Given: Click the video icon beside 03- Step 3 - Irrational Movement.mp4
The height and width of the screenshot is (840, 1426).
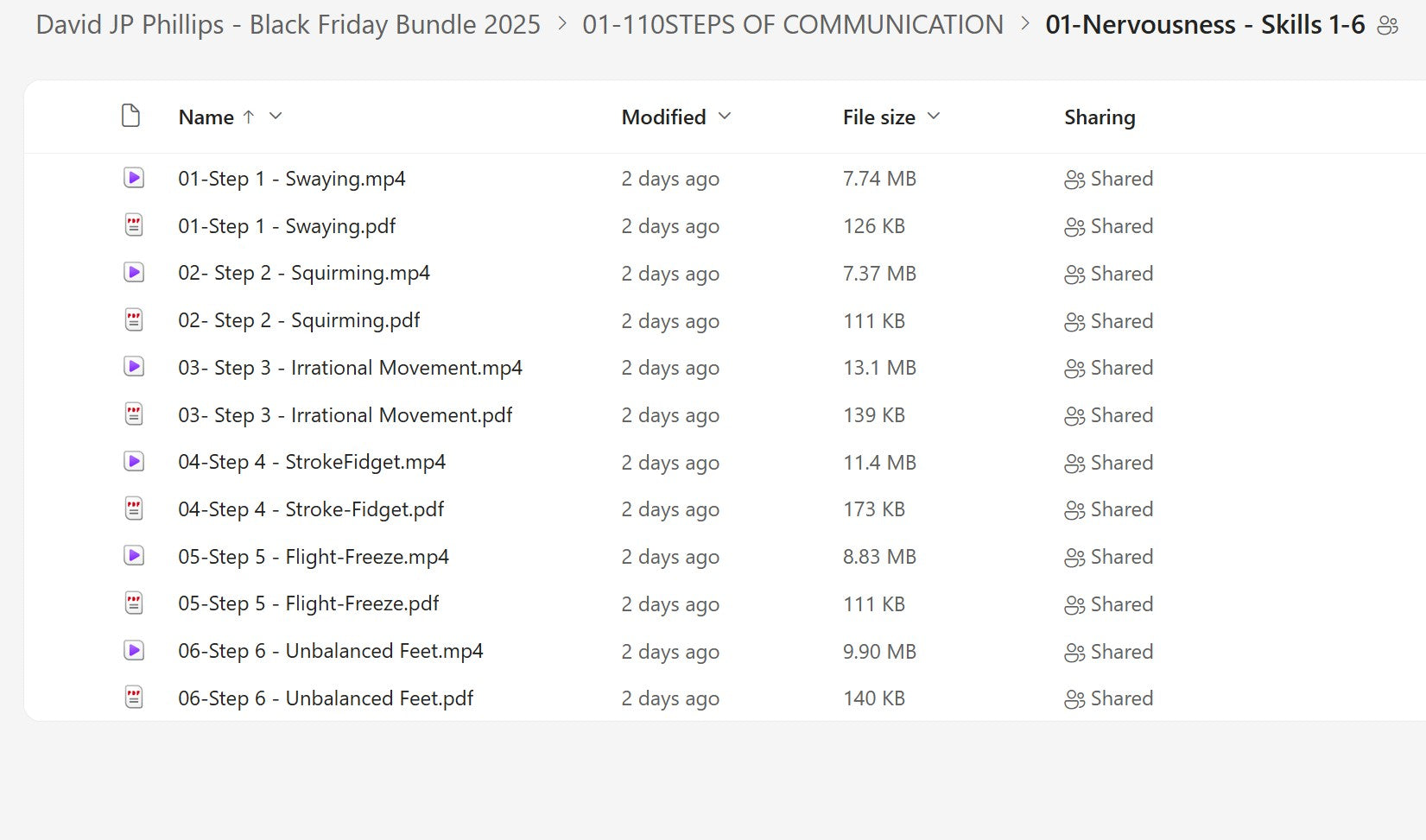Looking at the screenshot, I should coord(133,368).
